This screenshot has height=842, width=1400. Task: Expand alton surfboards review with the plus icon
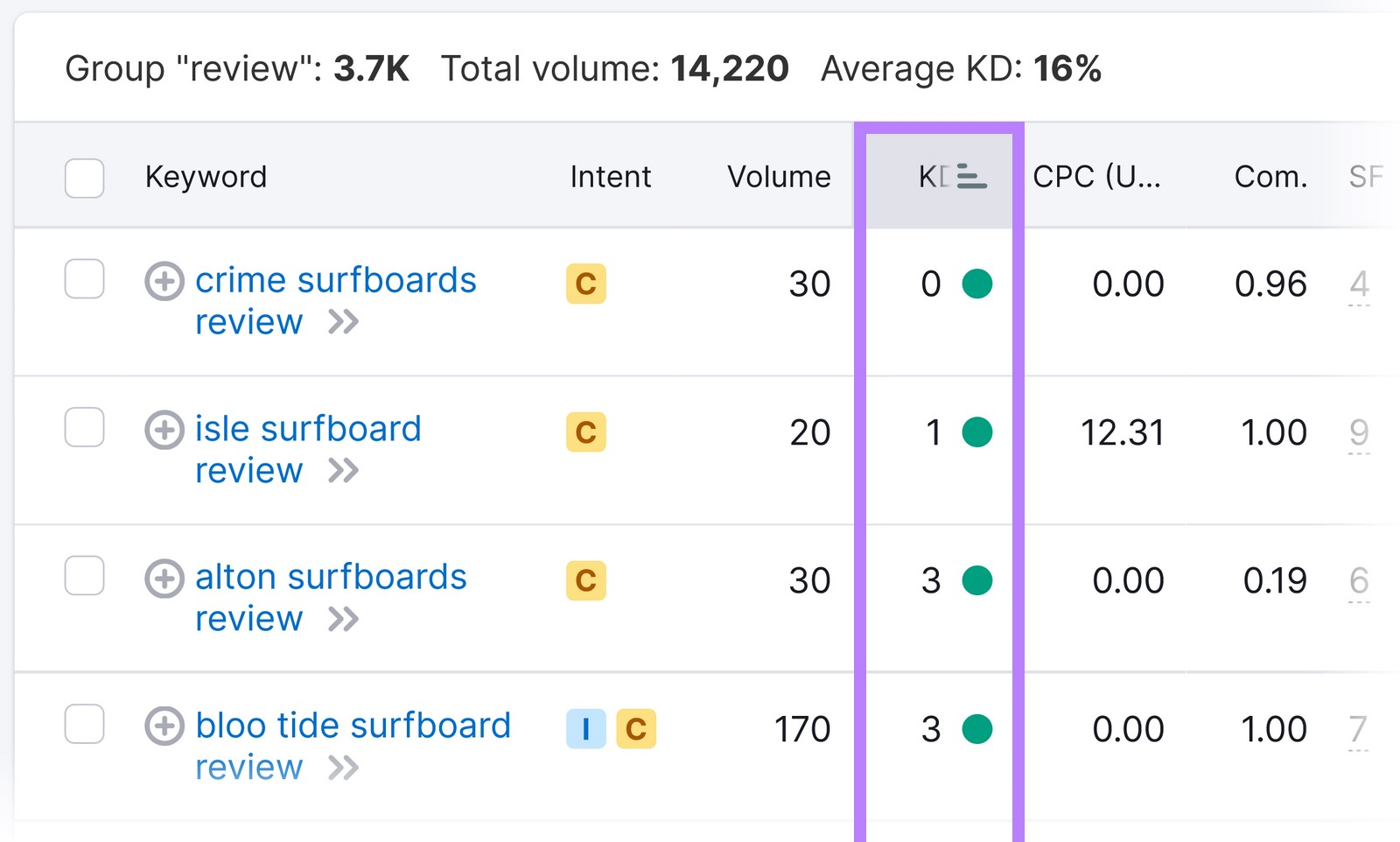[164, 578]
